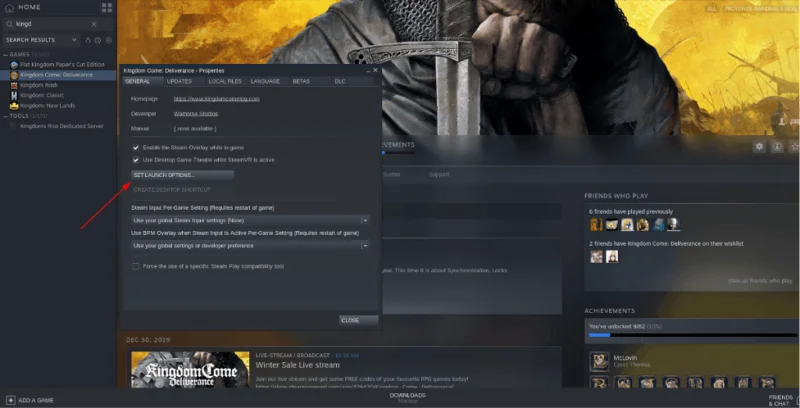Click the ALL tag on the hero banner

coord(712,9)
